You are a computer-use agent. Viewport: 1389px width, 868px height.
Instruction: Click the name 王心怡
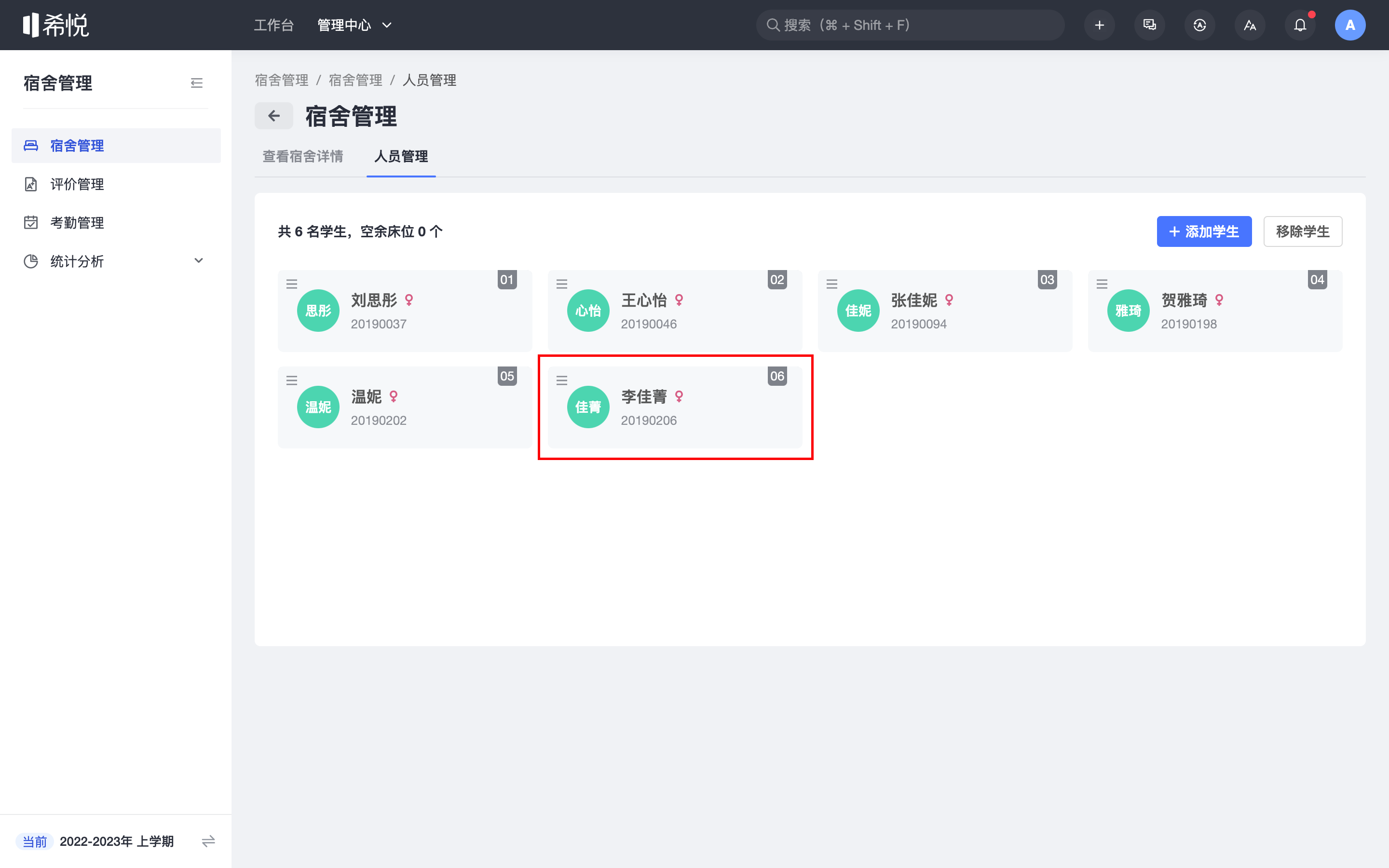644,300
